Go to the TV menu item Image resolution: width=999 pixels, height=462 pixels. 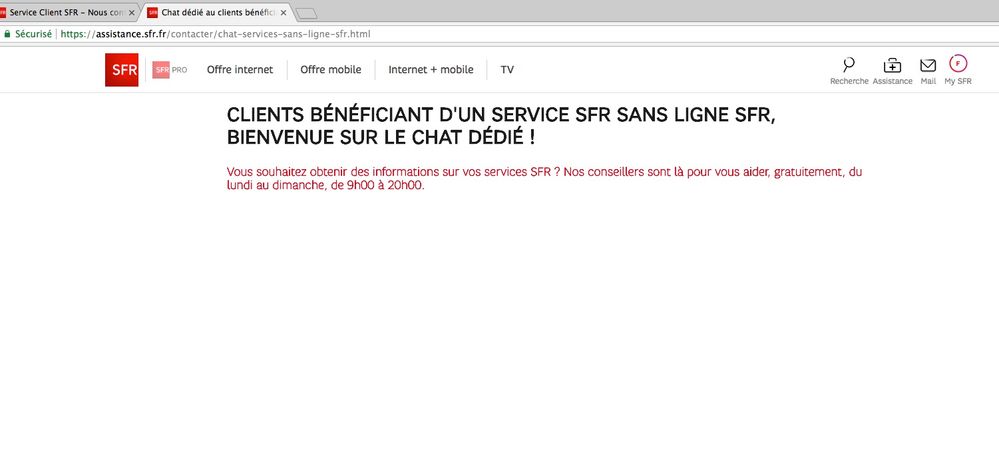(x=507, y=70)
